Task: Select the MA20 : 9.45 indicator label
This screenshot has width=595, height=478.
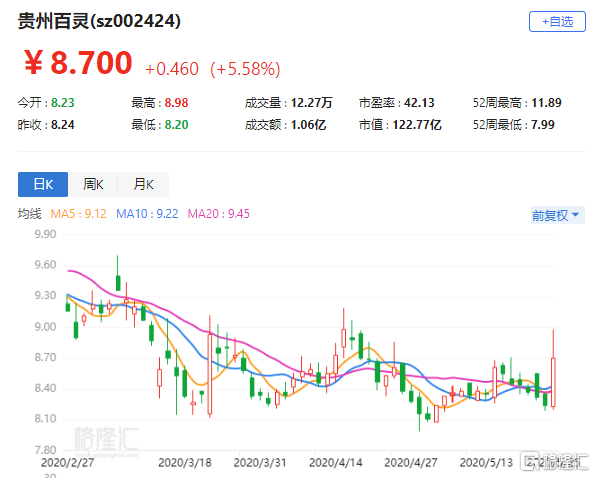Action: [x=219, y=214]
